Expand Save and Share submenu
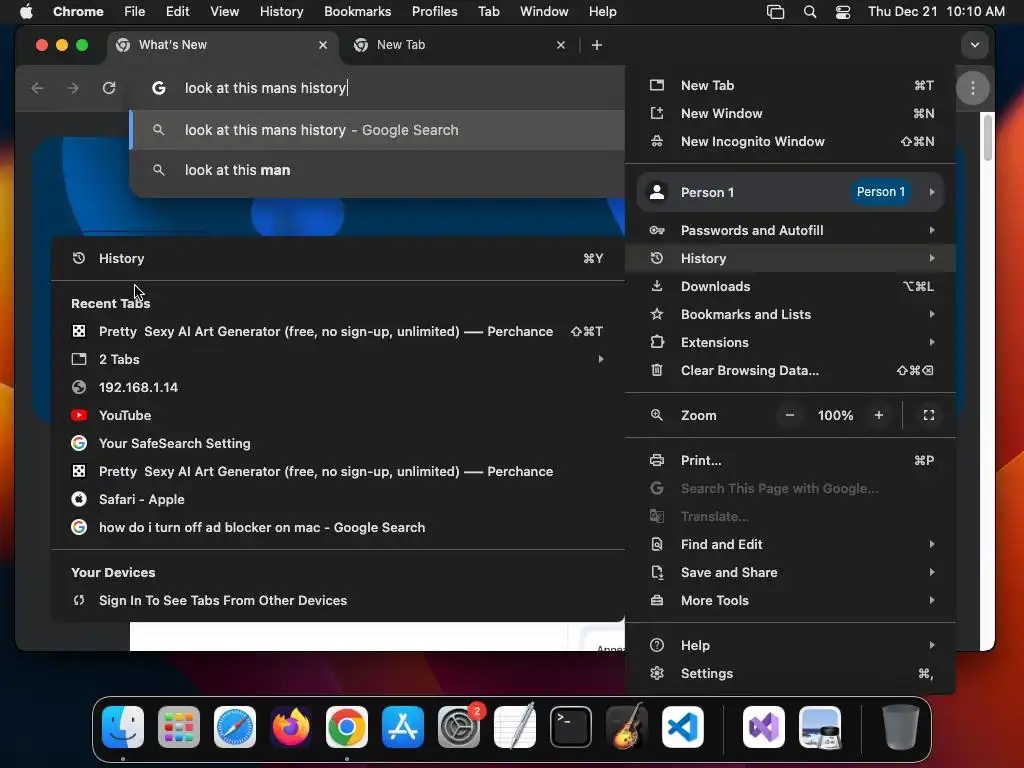 pos(791,573)
